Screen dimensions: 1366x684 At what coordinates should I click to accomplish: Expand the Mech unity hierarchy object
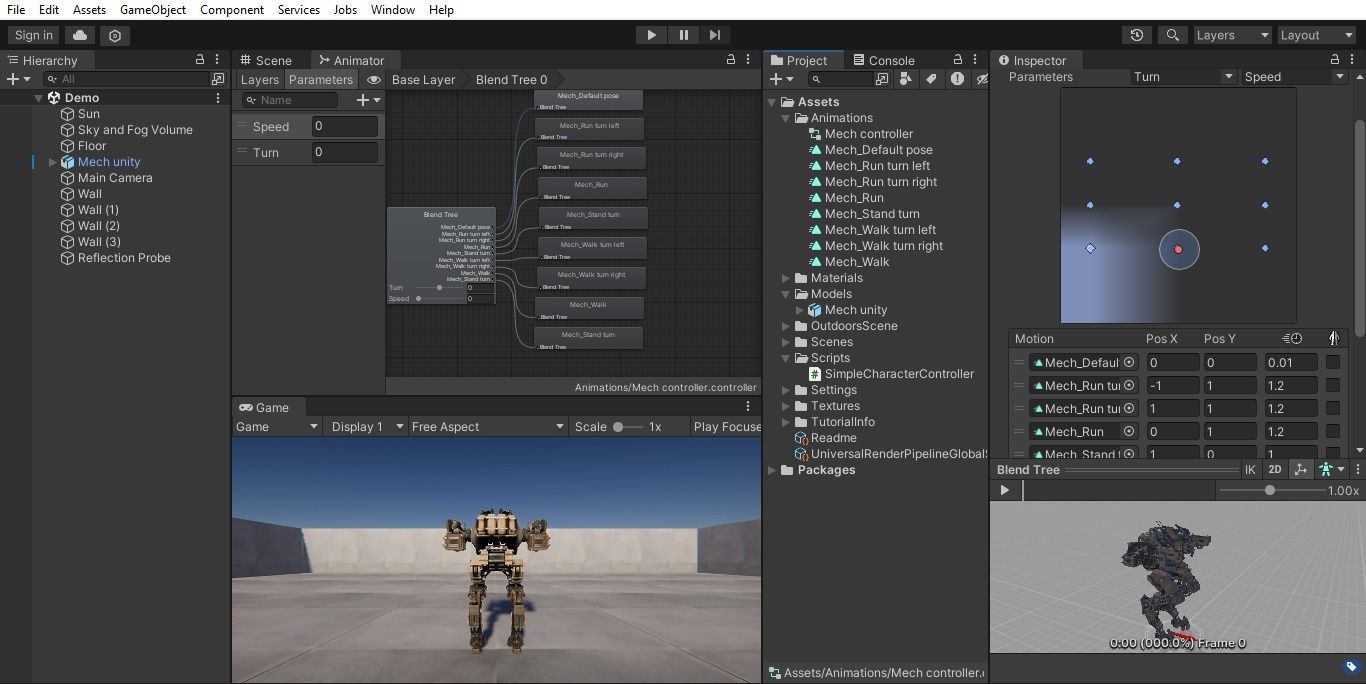(53, 162)
